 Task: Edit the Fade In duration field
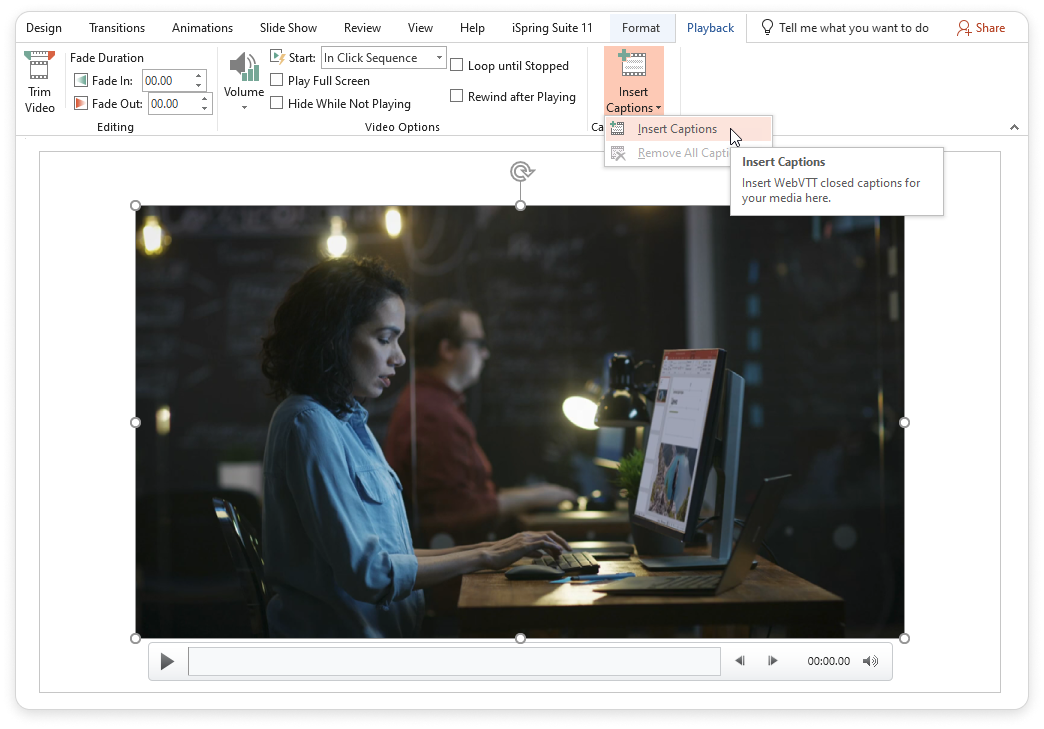pyautogui.click(x=167, y=80)
